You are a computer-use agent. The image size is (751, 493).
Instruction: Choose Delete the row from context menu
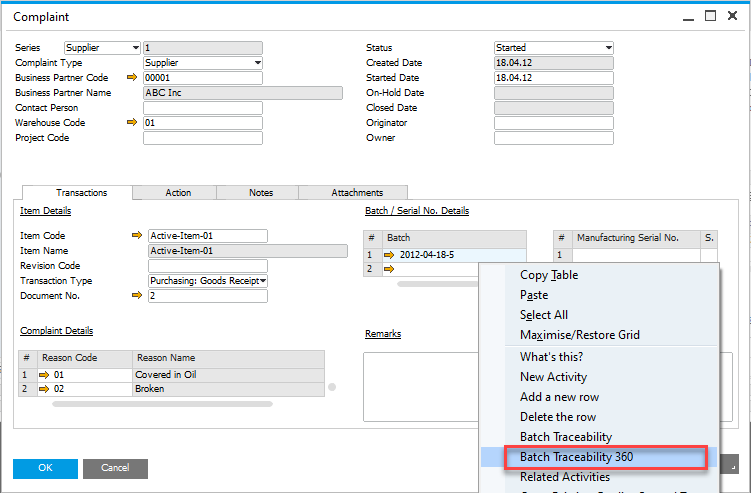click(x=558, y=417)
